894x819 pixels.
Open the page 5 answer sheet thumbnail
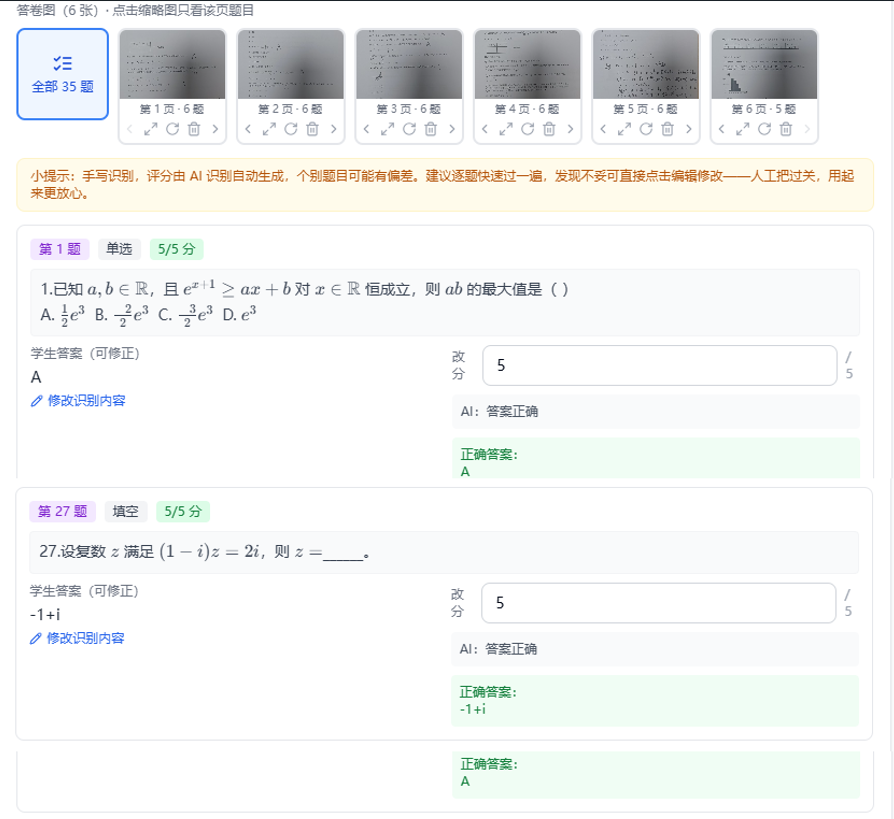[x=646, y=64]
